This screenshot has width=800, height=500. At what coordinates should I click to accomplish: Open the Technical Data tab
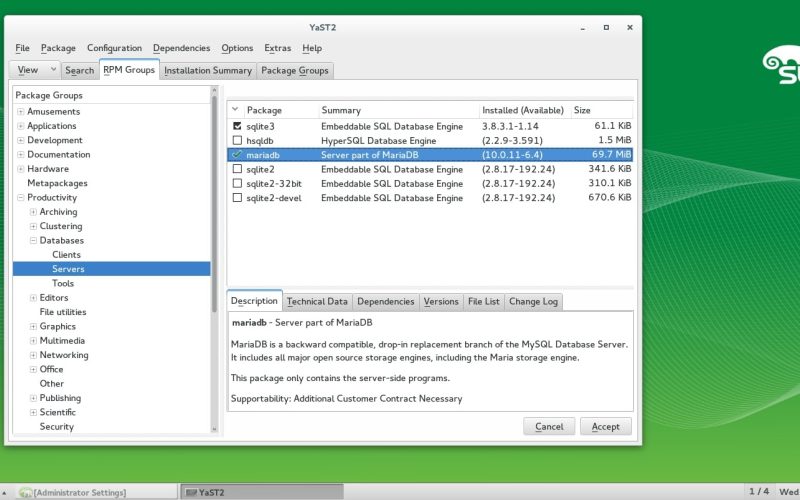[x=317, y=302]
